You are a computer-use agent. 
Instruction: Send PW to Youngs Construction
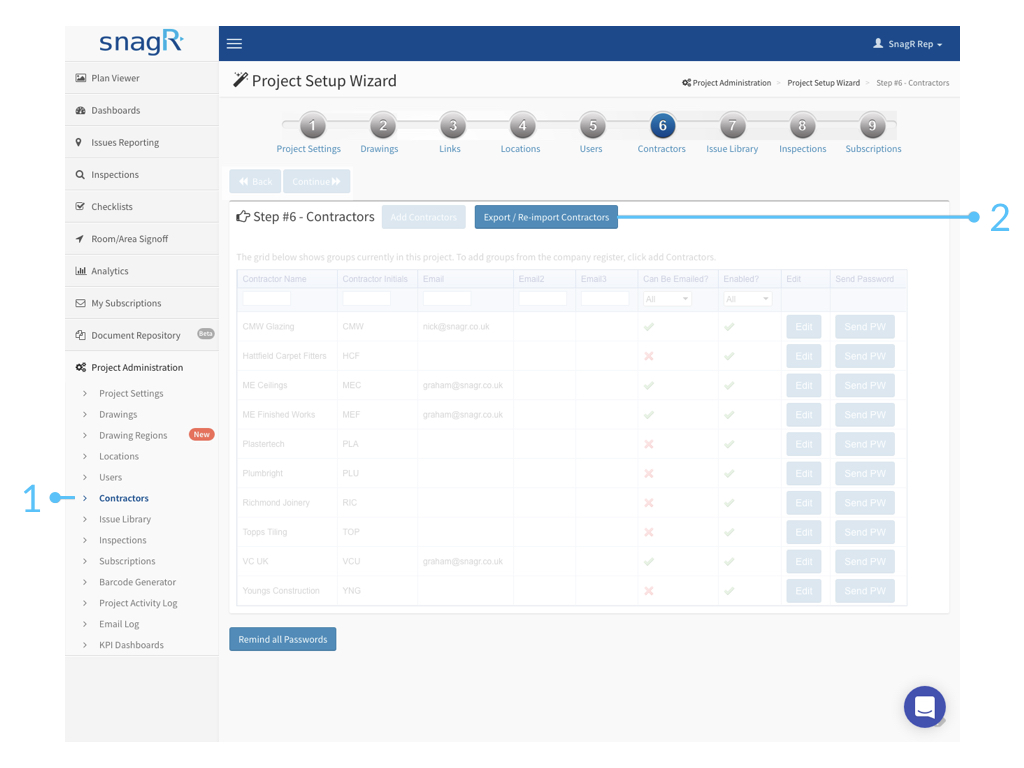(x=865, y=591)
